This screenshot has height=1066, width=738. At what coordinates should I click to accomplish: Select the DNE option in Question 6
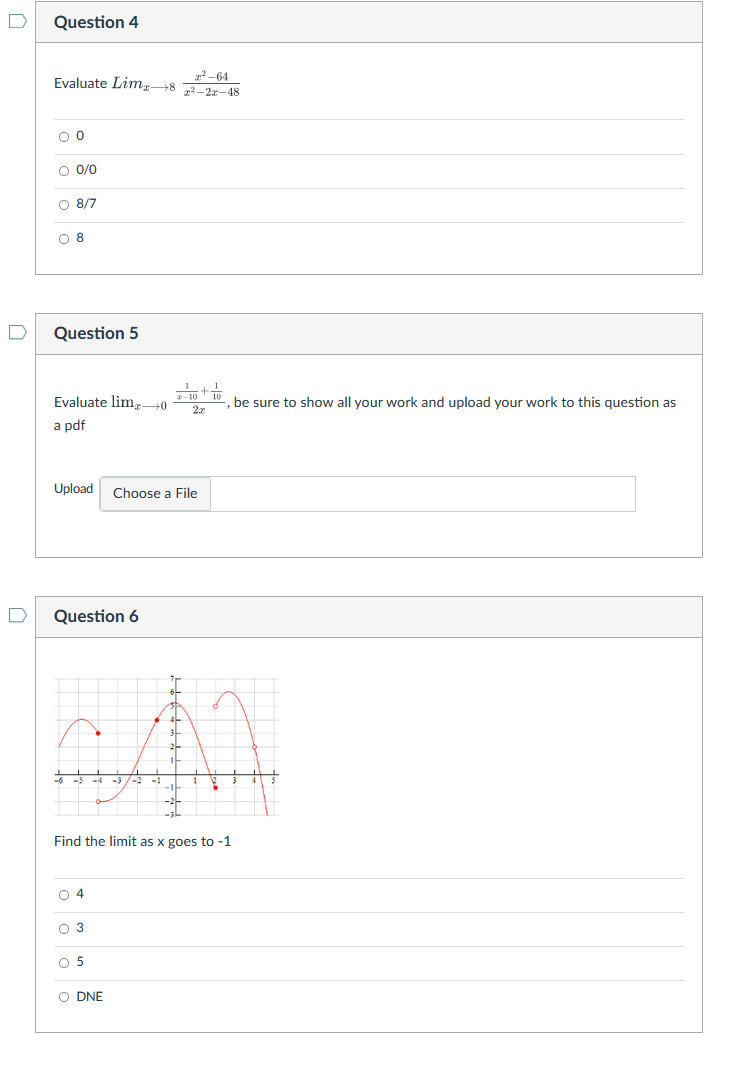pyautogui.click(x=62, y=996)
